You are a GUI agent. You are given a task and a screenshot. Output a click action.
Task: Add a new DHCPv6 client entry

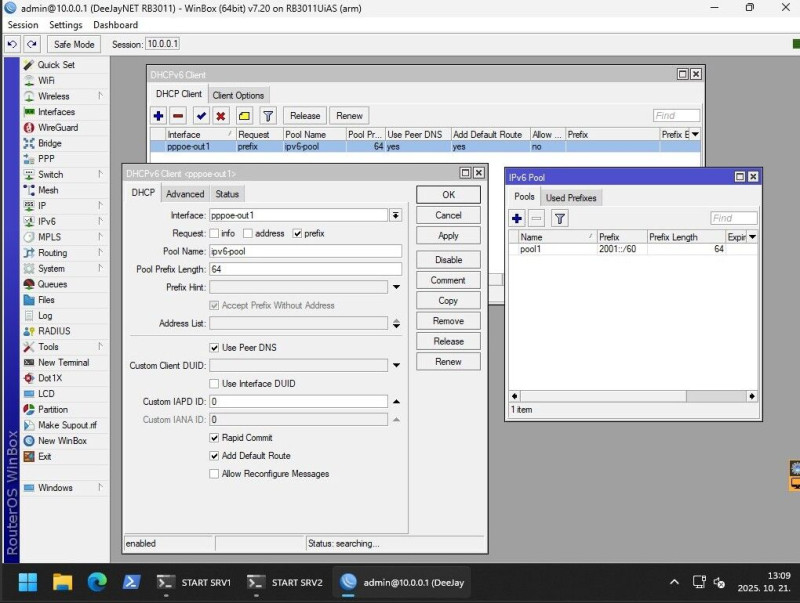coord(158,116)
